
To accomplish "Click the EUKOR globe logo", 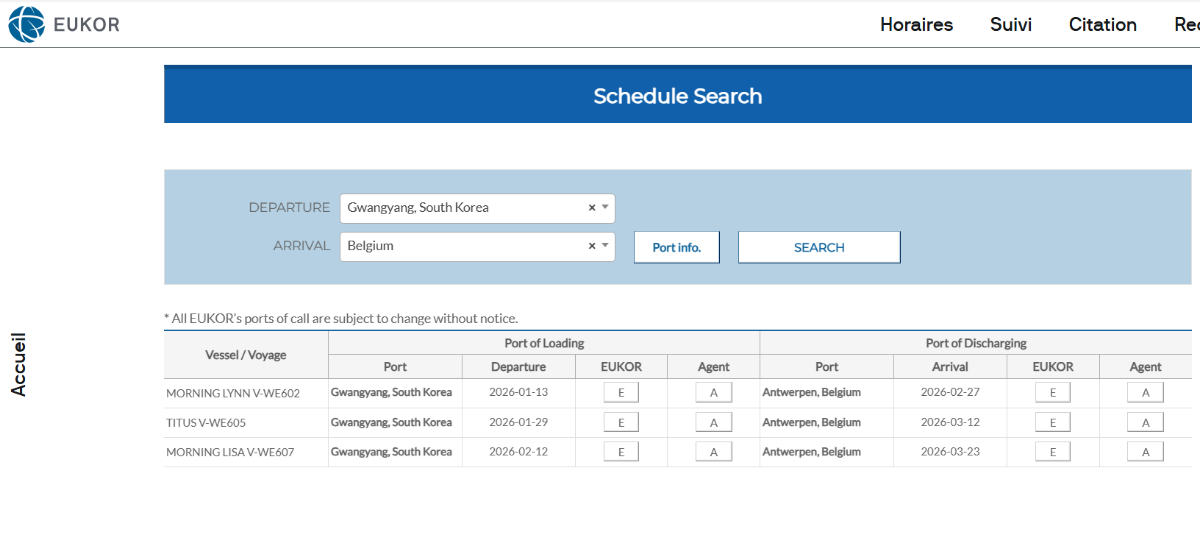I will [x=26, y=24].
